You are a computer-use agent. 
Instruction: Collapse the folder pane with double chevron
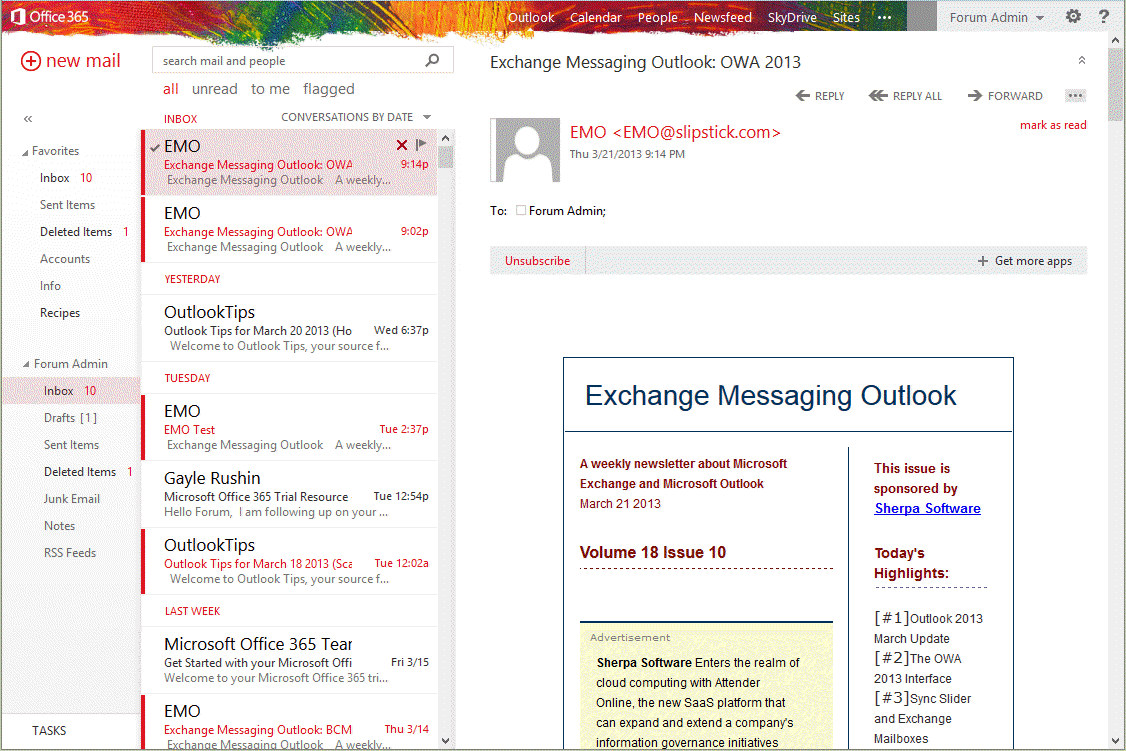(28, 118)
